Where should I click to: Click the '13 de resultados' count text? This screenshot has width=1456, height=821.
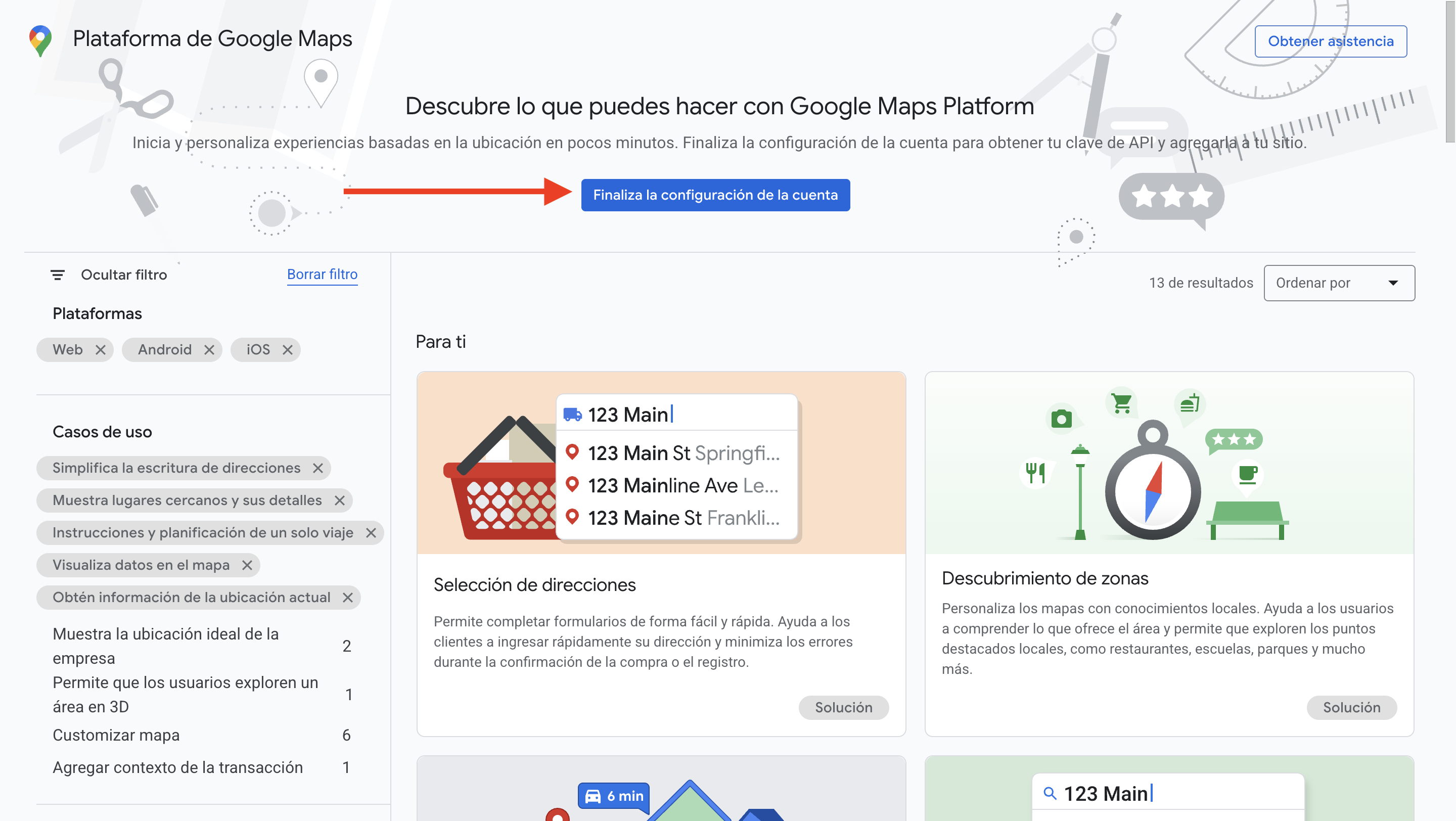(x=1201, y=283)
